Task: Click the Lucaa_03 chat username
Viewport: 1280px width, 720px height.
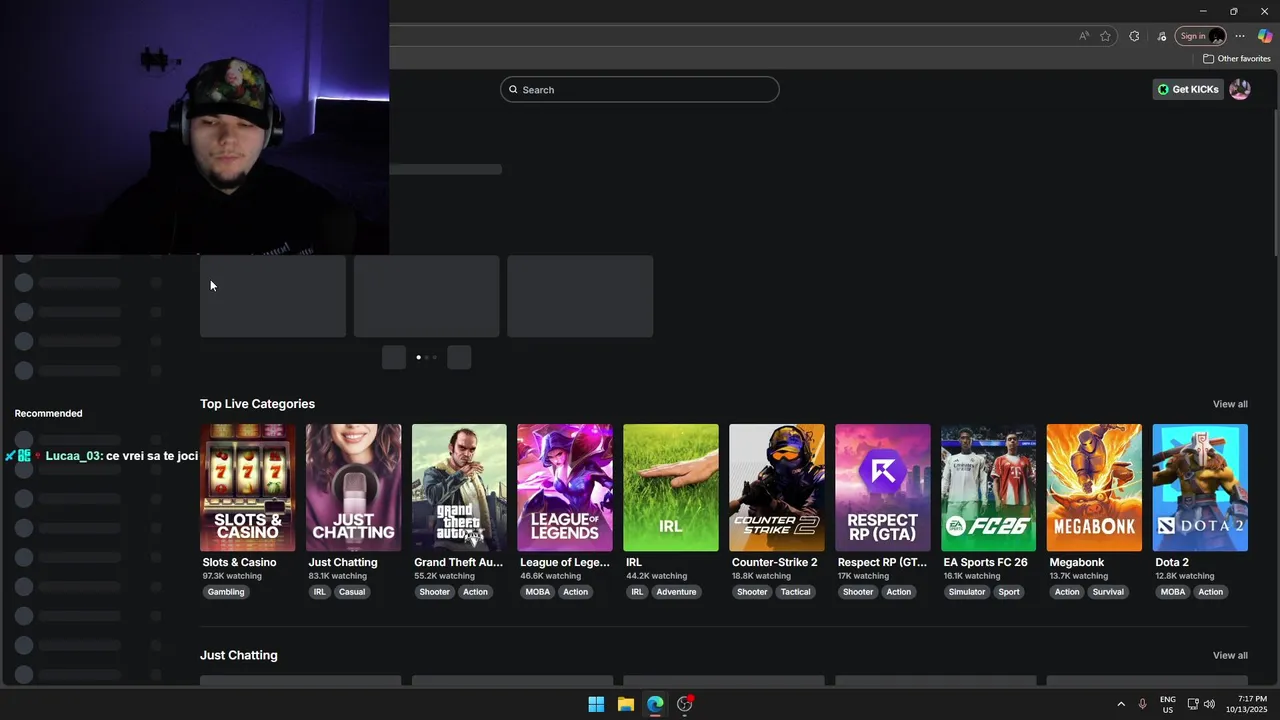Action: (x=72, y=456)
